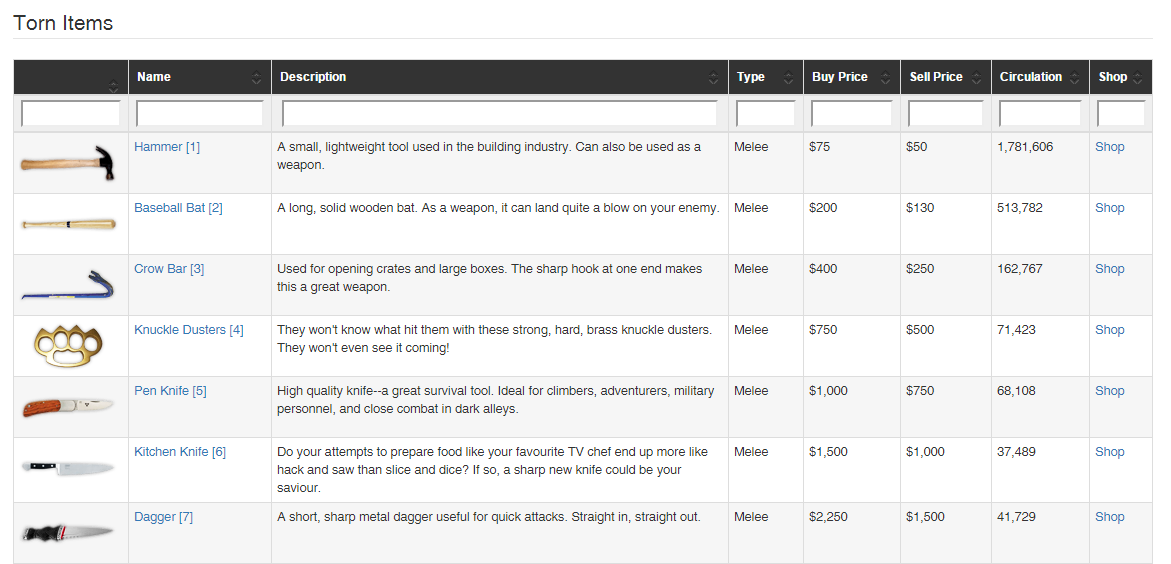
Task: Click the Kitchen Knife item image
Action: tap(69, 467)
